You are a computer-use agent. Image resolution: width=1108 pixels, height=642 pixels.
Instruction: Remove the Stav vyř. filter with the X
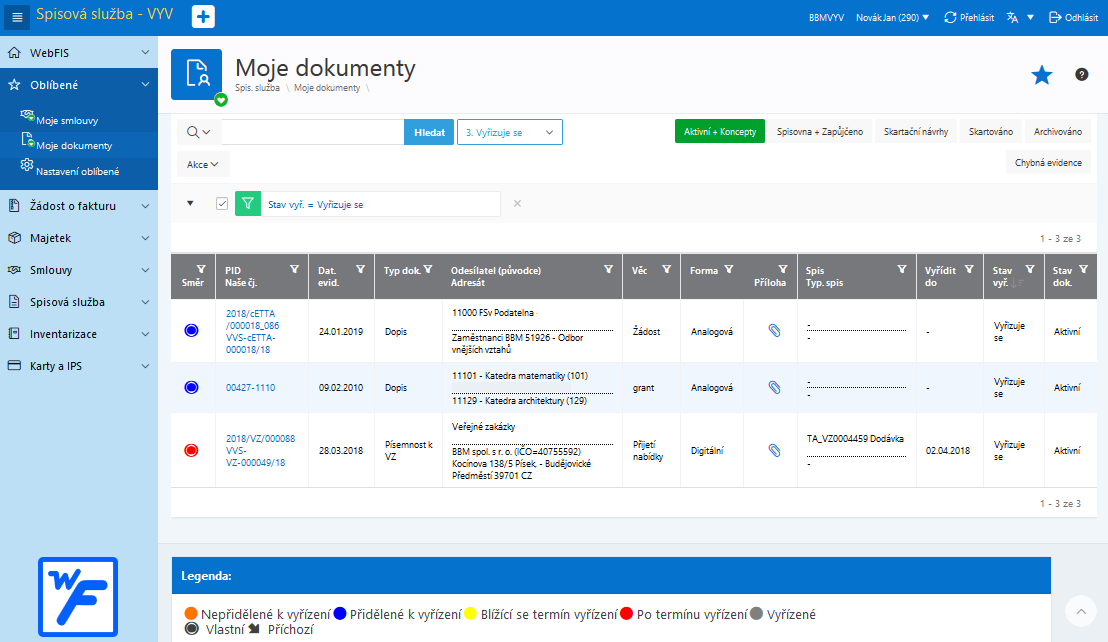coord(517,203)
